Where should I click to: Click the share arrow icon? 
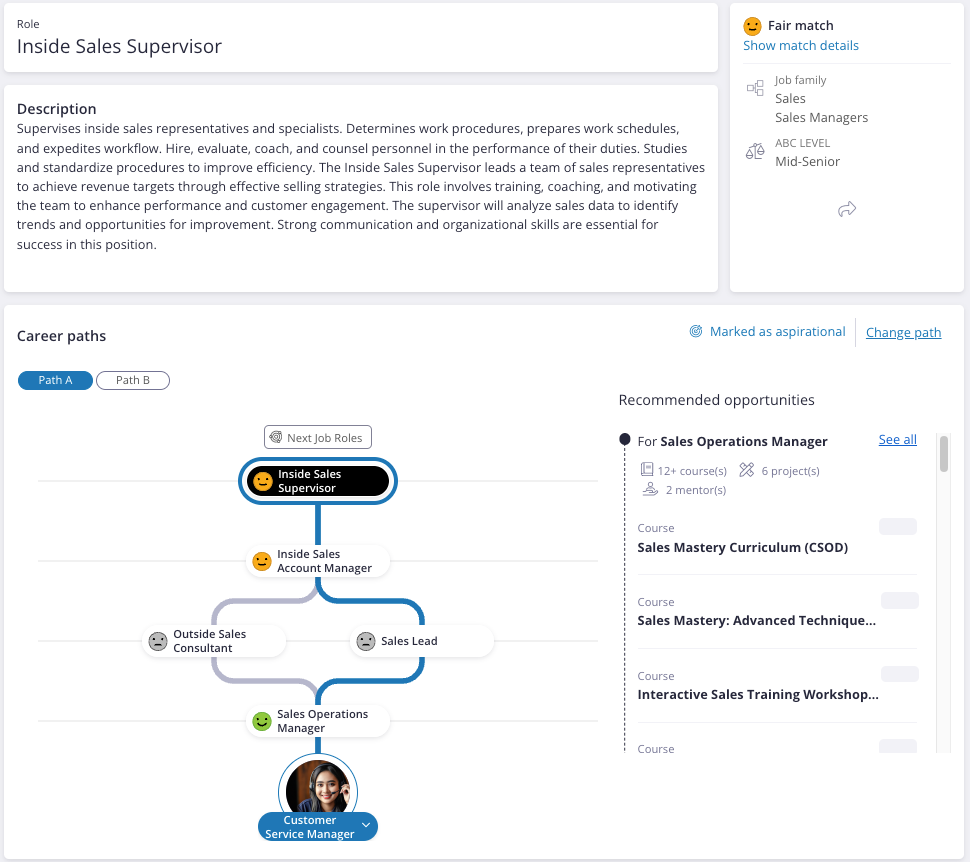(847, 209)
